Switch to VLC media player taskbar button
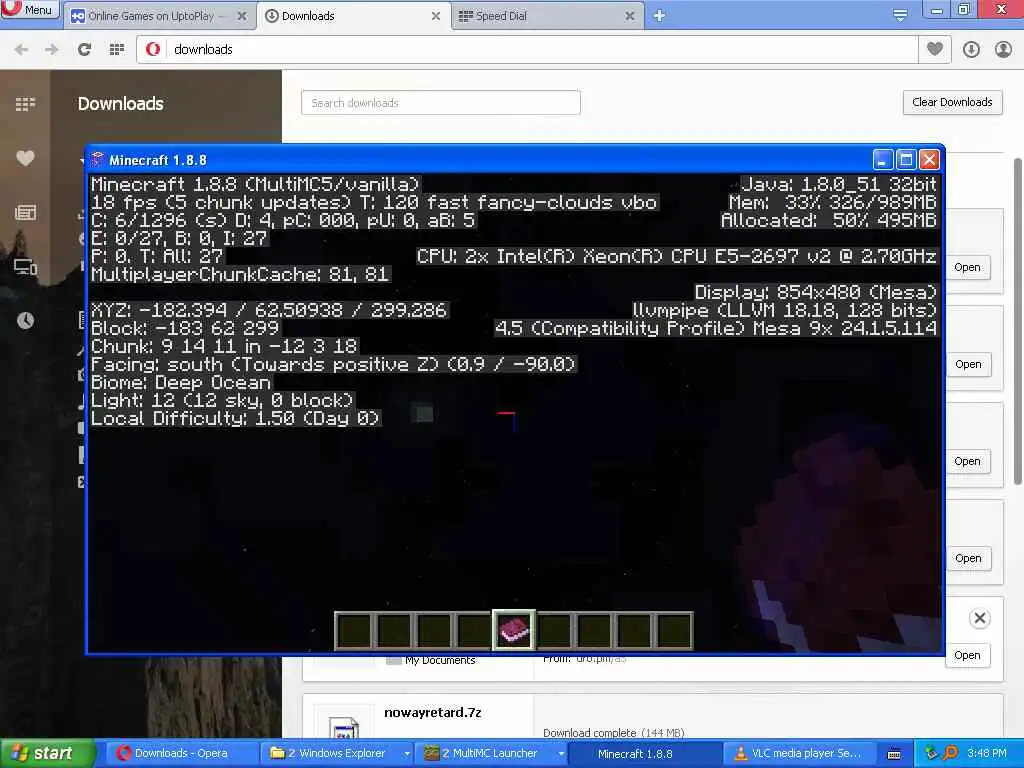This screenshot has height=768, width=1024. (x=798, y=753)
